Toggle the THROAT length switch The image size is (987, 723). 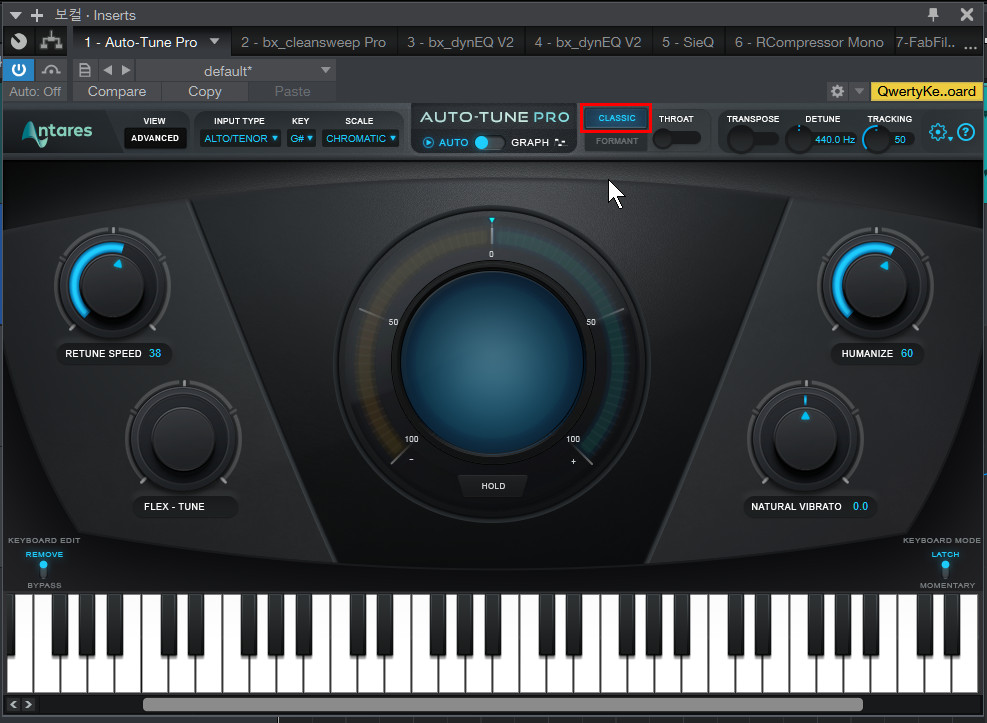coord(677,138)
